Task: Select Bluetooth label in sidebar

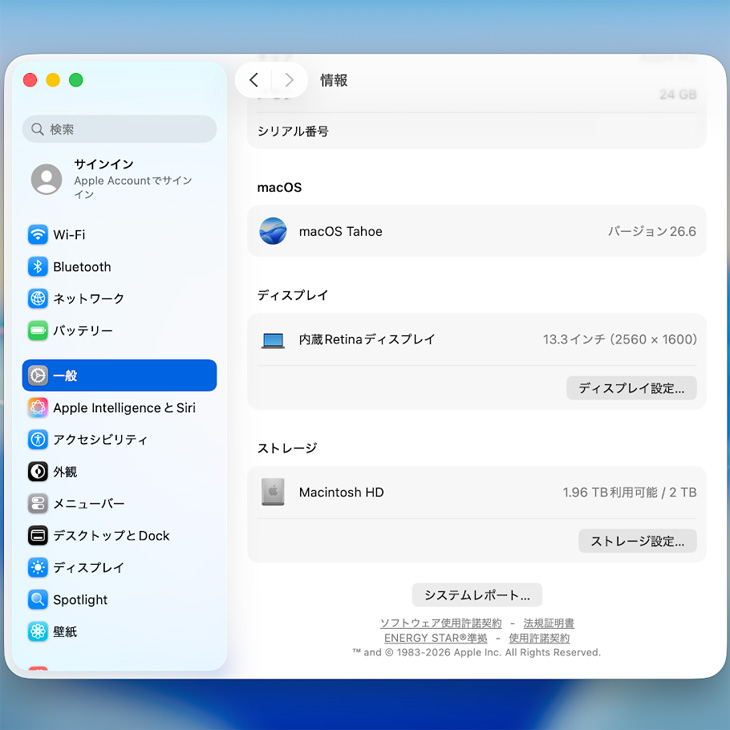Action: (x=82, y=267)
